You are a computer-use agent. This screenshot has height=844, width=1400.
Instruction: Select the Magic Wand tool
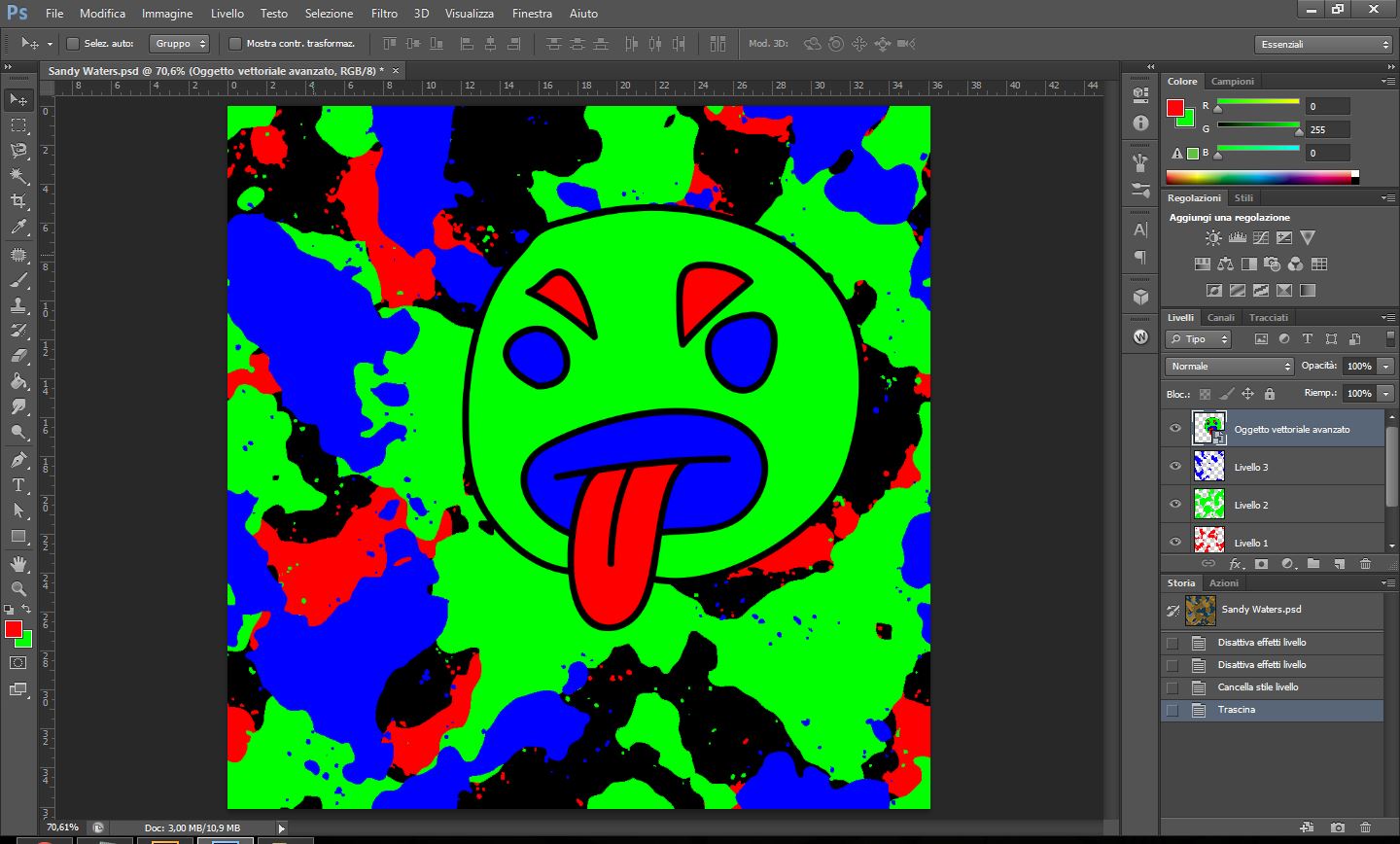[x=18, y=176]
